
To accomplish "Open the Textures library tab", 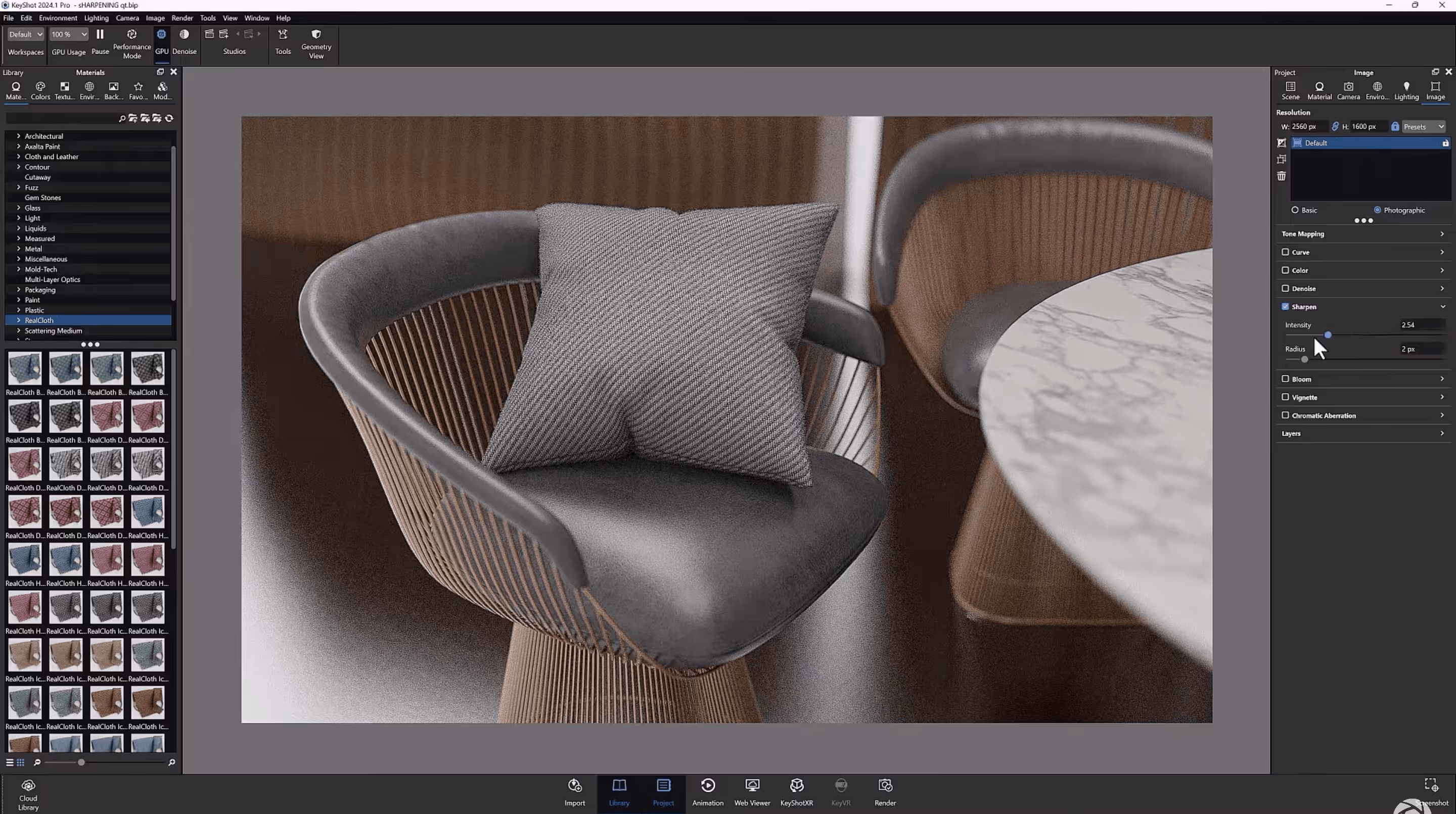I will 64,90.
